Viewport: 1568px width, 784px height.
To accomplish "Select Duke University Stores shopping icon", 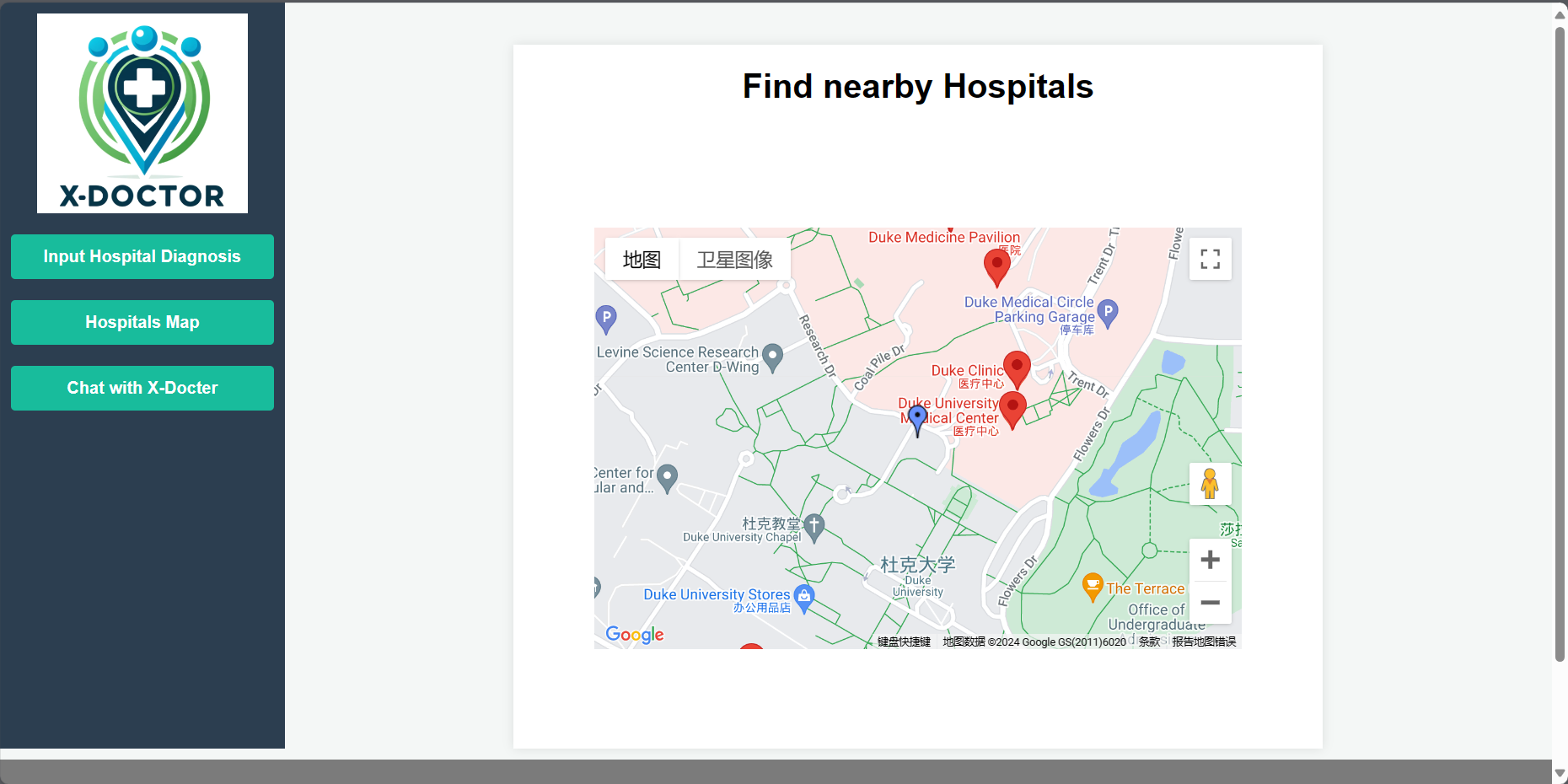I will click(x=804, y=599).
